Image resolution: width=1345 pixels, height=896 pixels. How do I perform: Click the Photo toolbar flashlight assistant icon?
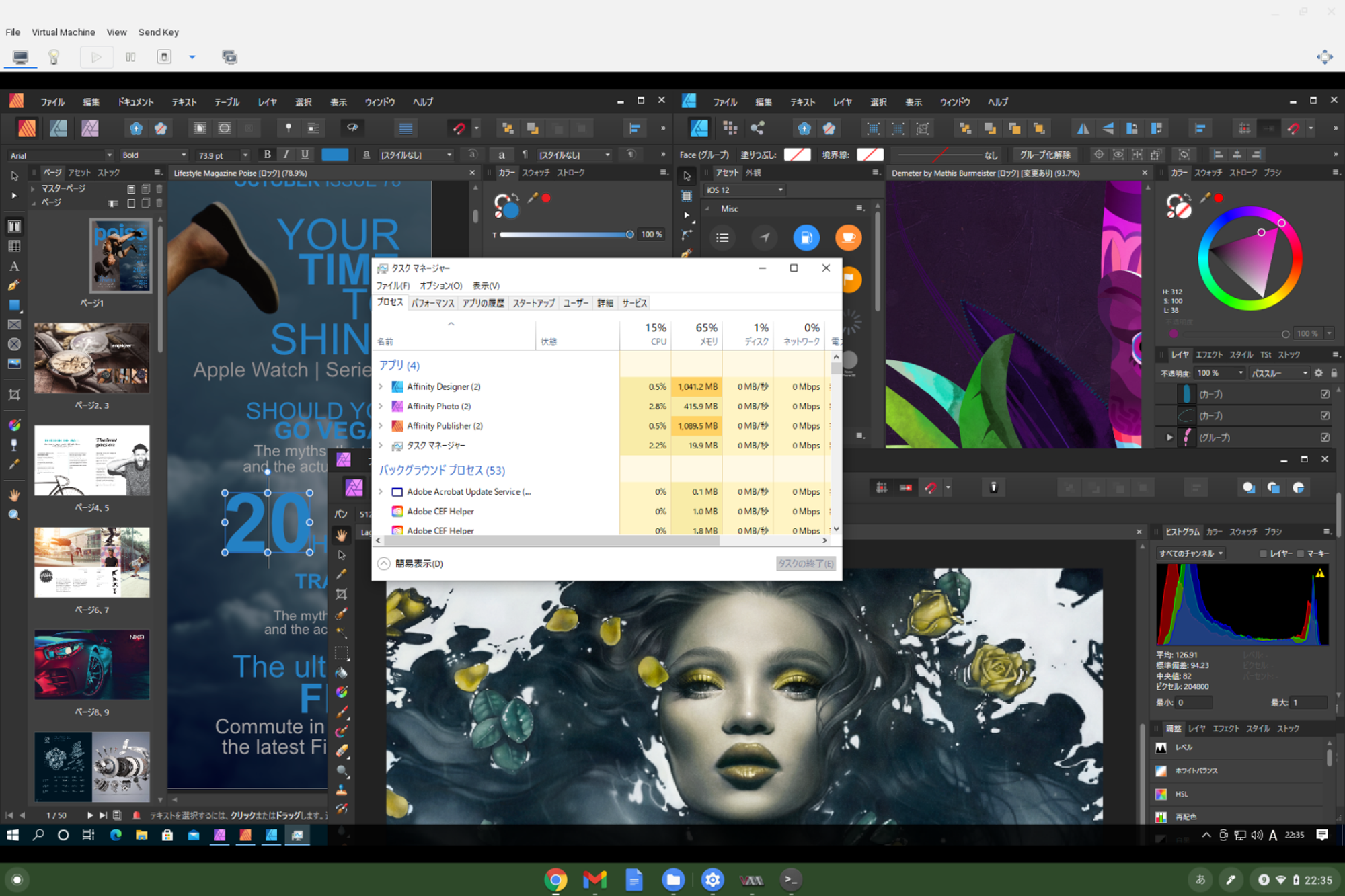click(993, 487)
